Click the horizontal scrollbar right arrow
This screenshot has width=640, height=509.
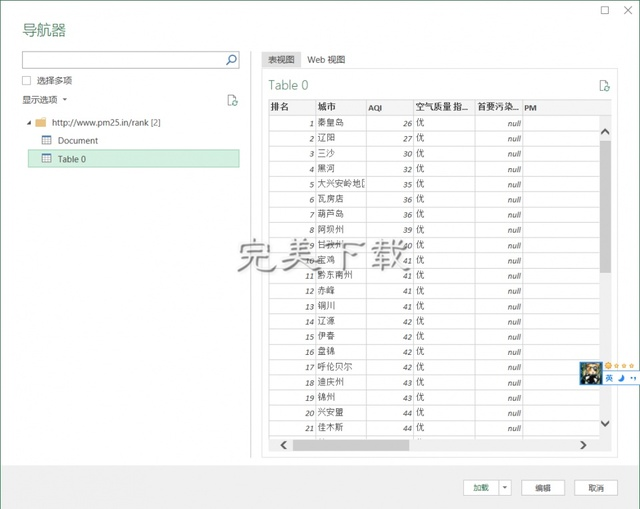click(x=583, y=445)
